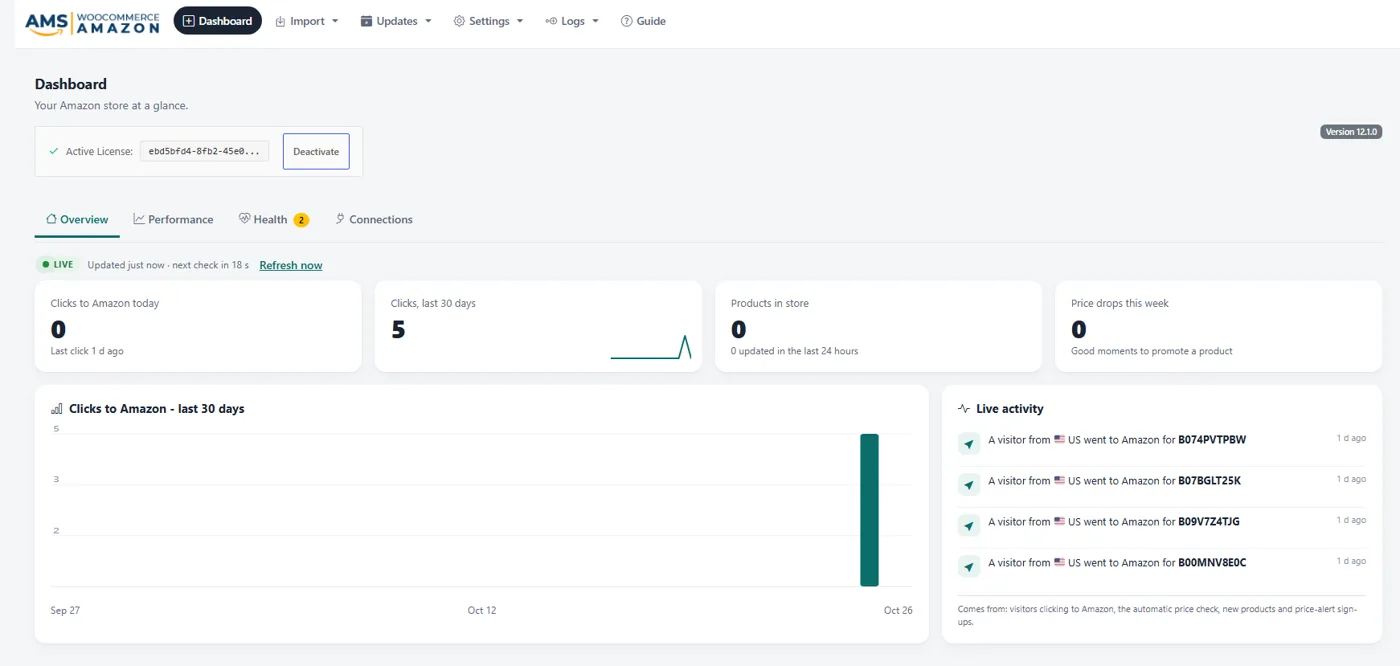Image resolution: width=1400 pixels, height=666 pixels.
Task: Click the Refresh now link
Action: click(x=291, y=265)
